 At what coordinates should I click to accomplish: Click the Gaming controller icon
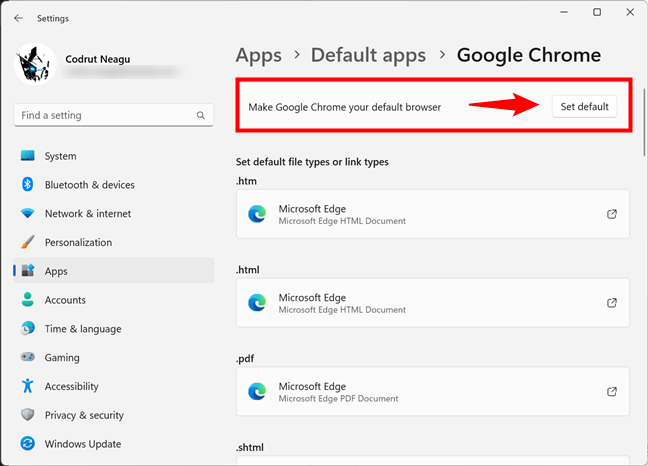27,358
